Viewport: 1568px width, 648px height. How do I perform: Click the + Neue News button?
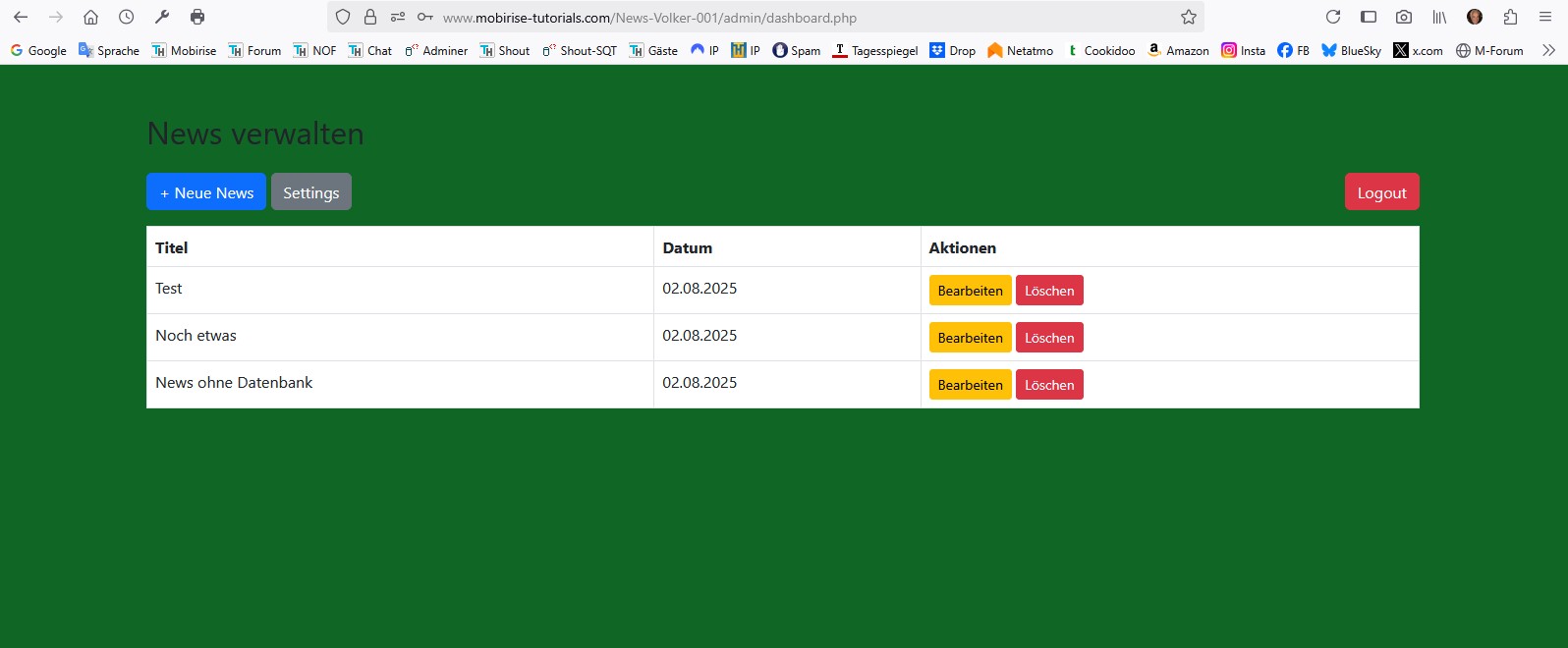206,192
